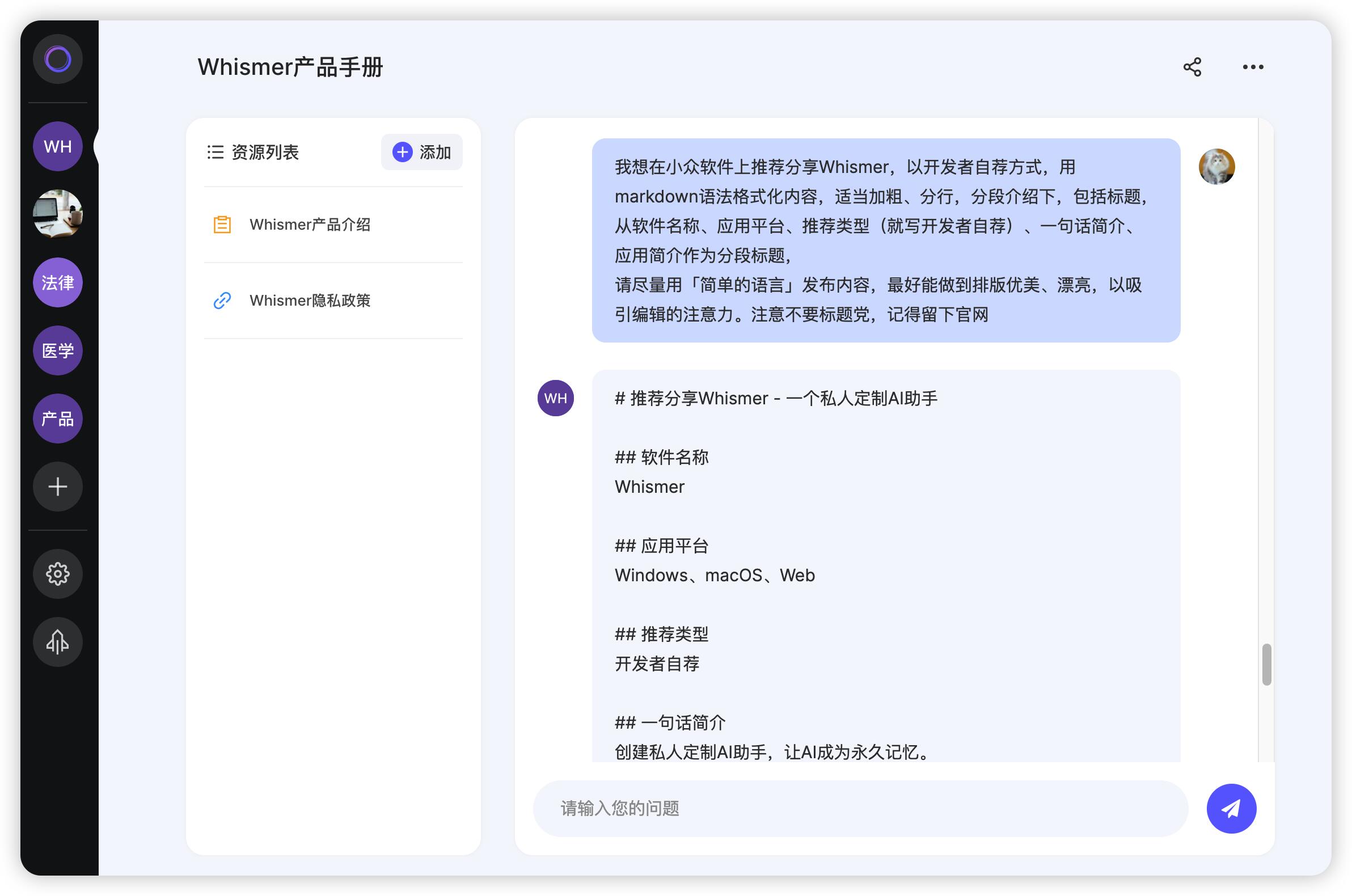Screen dimensions: 1352x896
Task: Click the 资源列表 list icon
Action: pyautogui.click(x=215, y=152)
